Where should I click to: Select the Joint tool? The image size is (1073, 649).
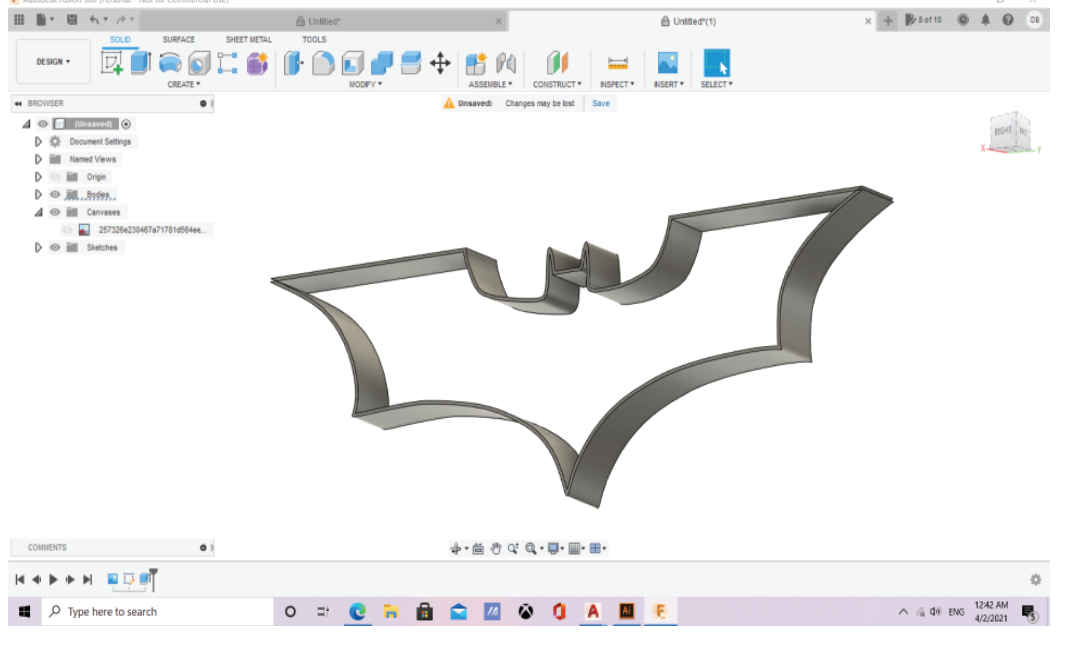[x=506, y=63]
